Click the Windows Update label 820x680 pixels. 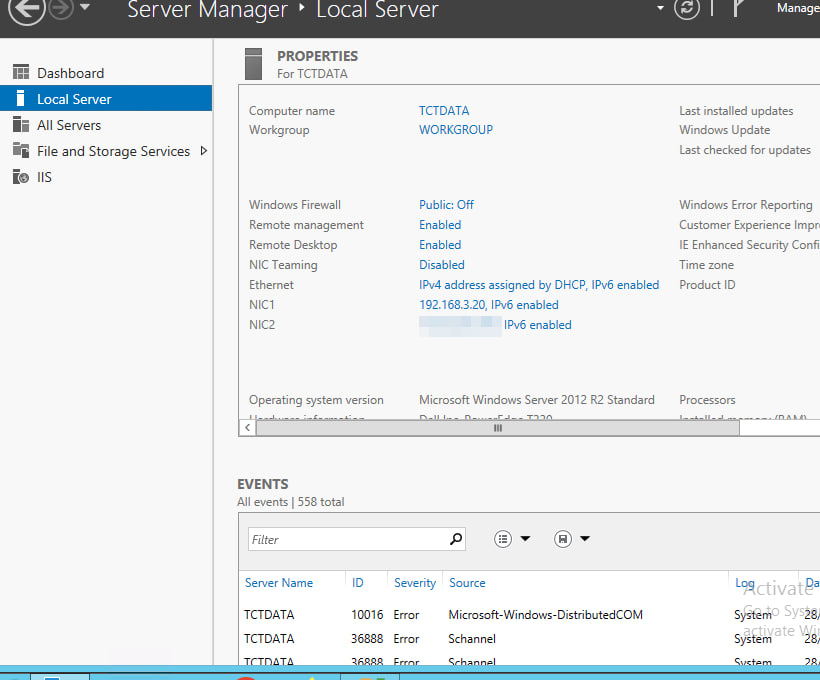(x=724, y=130)
